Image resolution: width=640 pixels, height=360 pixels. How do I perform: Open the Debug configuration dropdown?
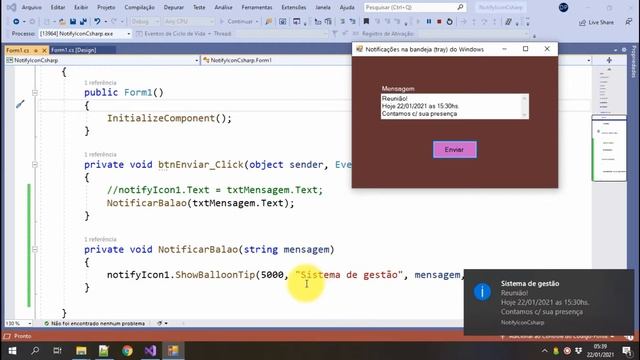click(145, 22)
